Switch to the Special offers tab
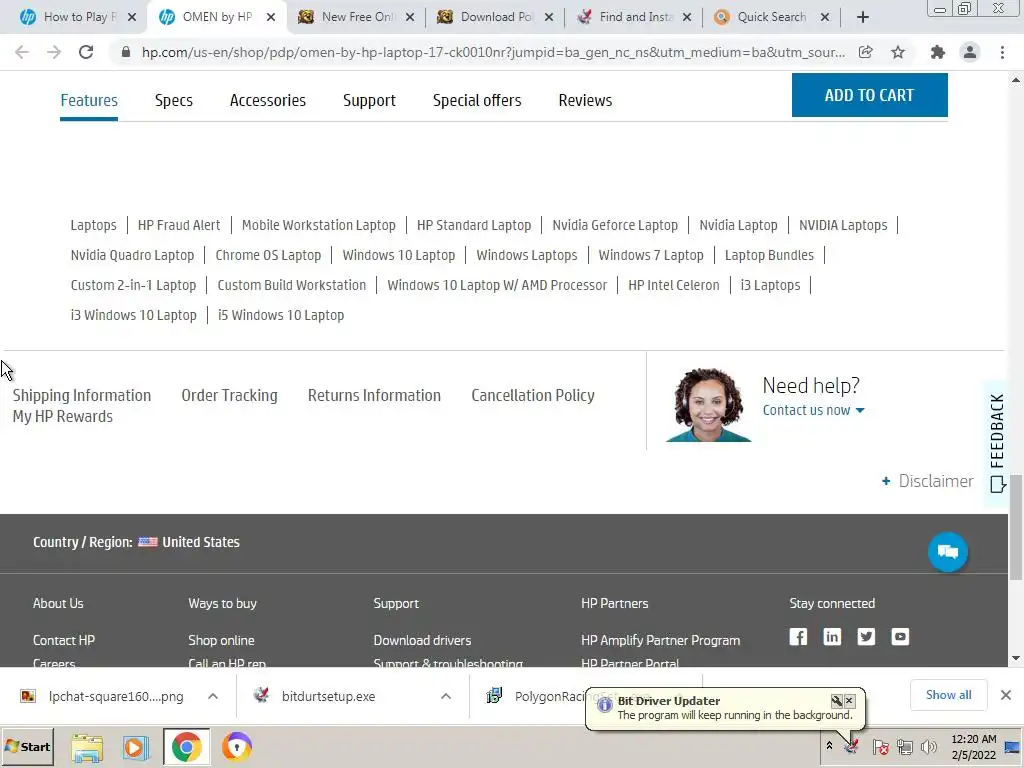 477,101
